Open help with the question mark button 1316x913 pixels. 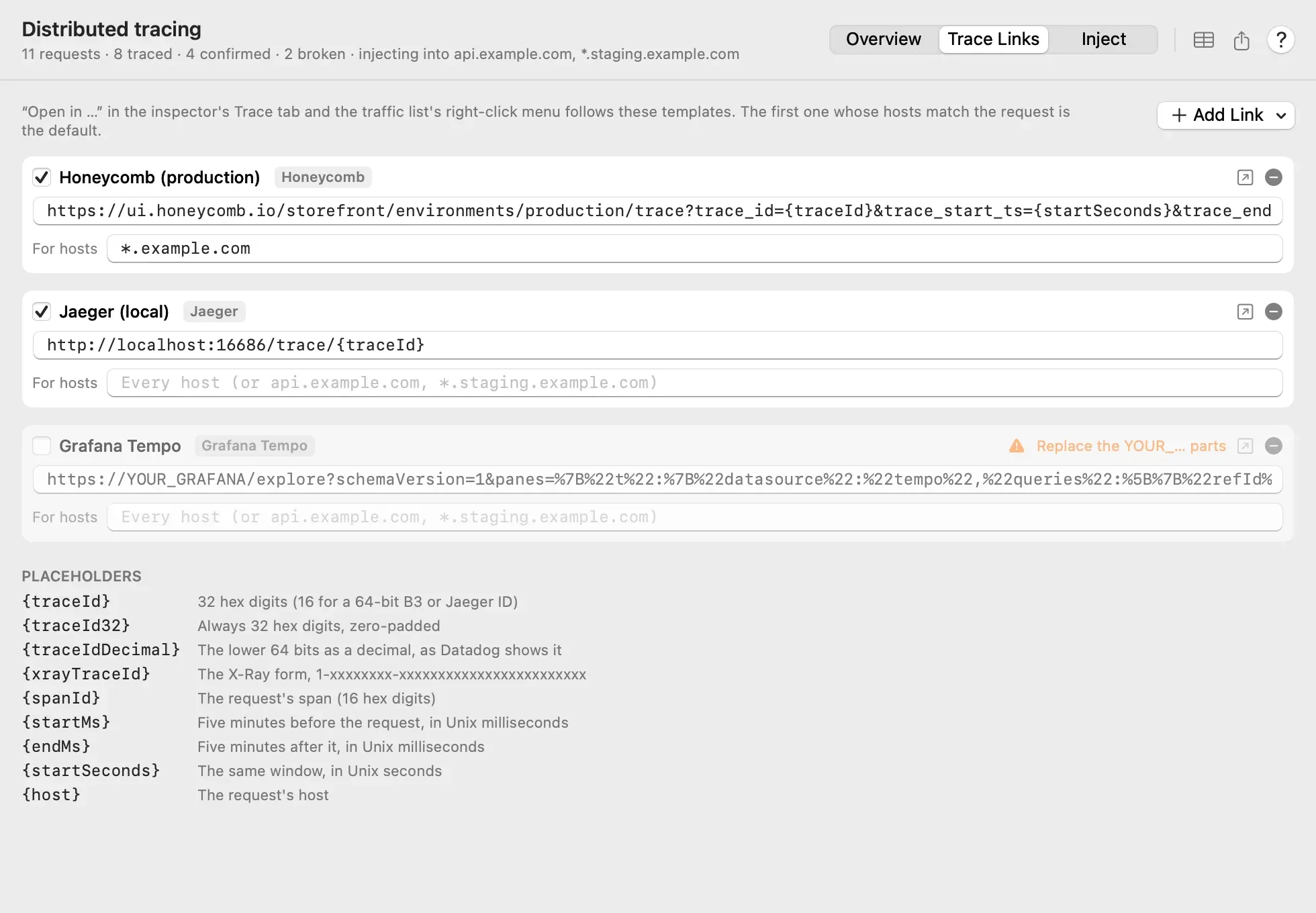click(1280, 40)
